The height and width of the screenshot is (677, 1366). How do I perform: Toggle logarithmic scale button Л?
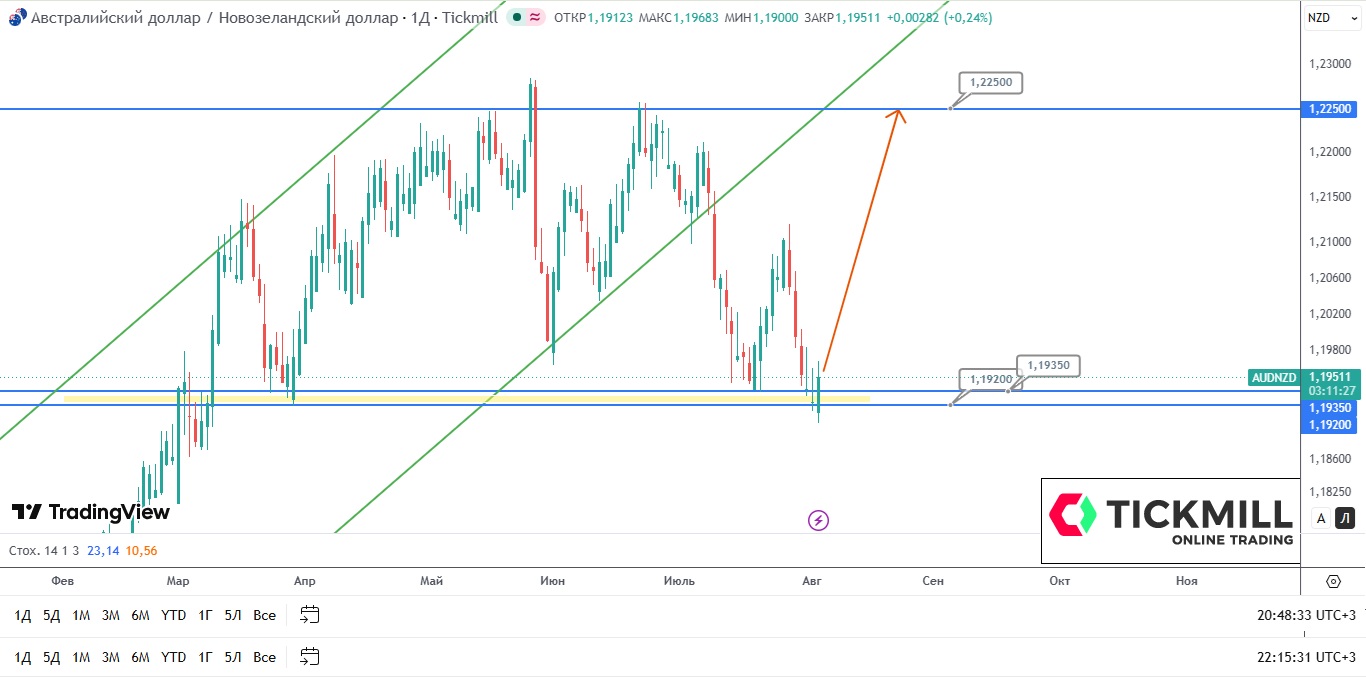point(1345,518)
